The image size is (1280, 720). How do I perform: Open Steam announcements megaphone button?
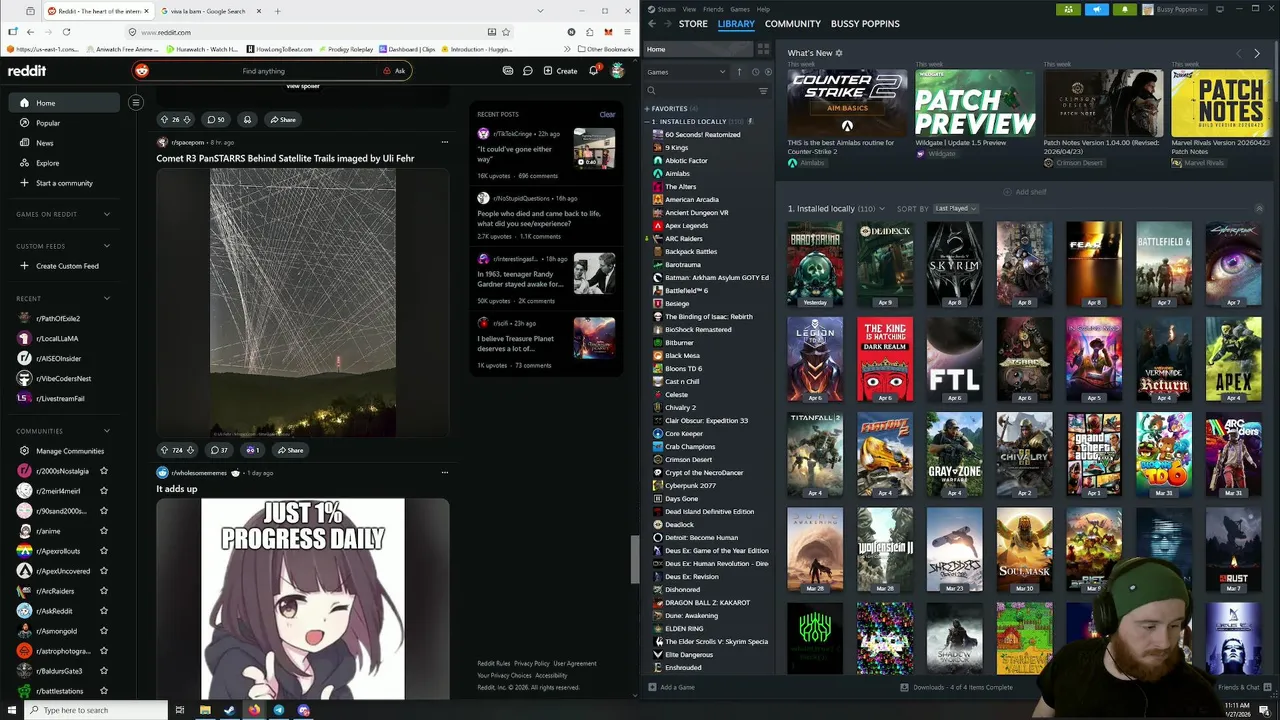(1097, 9)
